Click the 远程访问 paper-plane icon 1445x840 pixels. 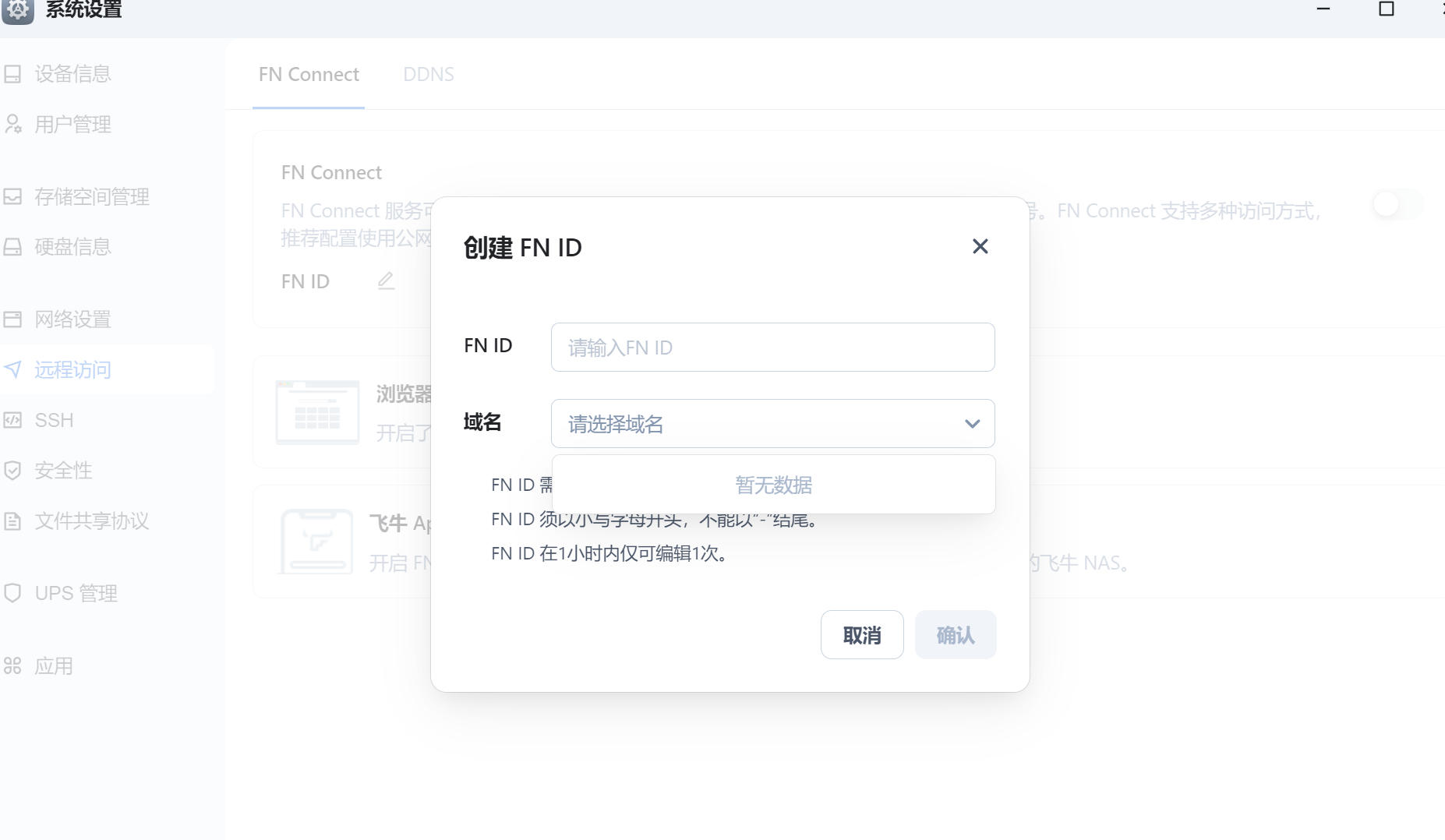pos(12,369)
